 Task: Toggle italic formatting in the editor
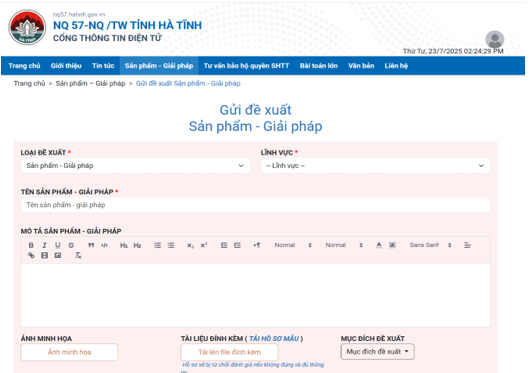click(44, 245)
